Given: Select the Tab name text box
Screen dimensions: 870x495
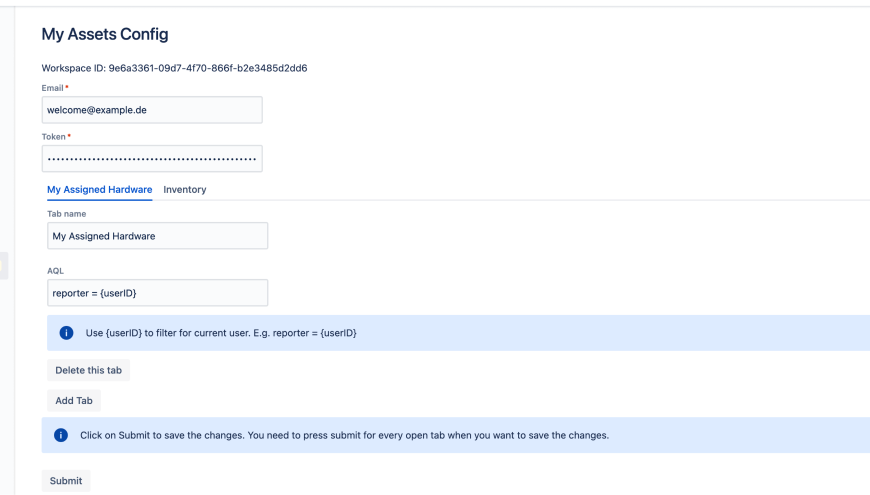Looking at the screenshot, I should 157,236.
